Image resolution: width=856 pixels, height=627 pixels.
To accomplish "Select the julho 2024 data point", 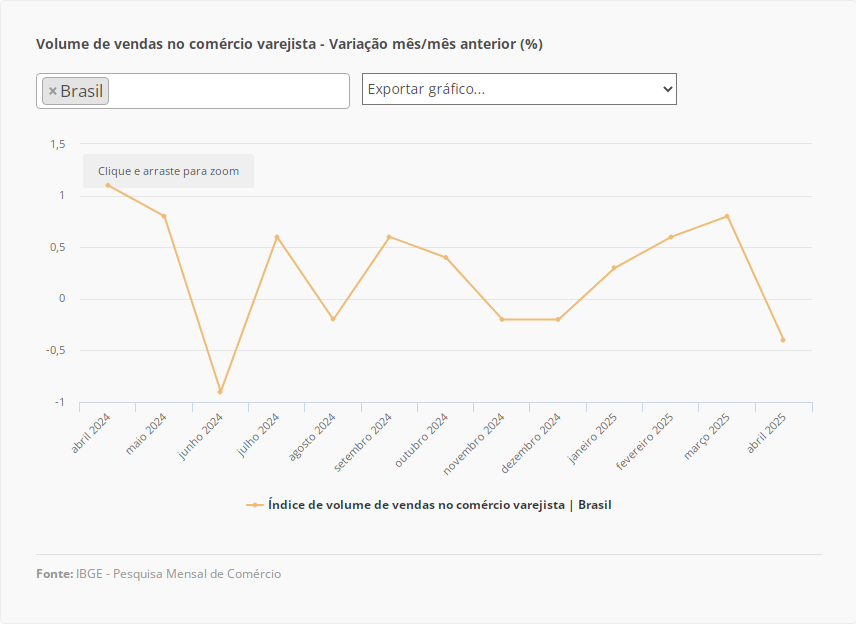I will 277,237.
